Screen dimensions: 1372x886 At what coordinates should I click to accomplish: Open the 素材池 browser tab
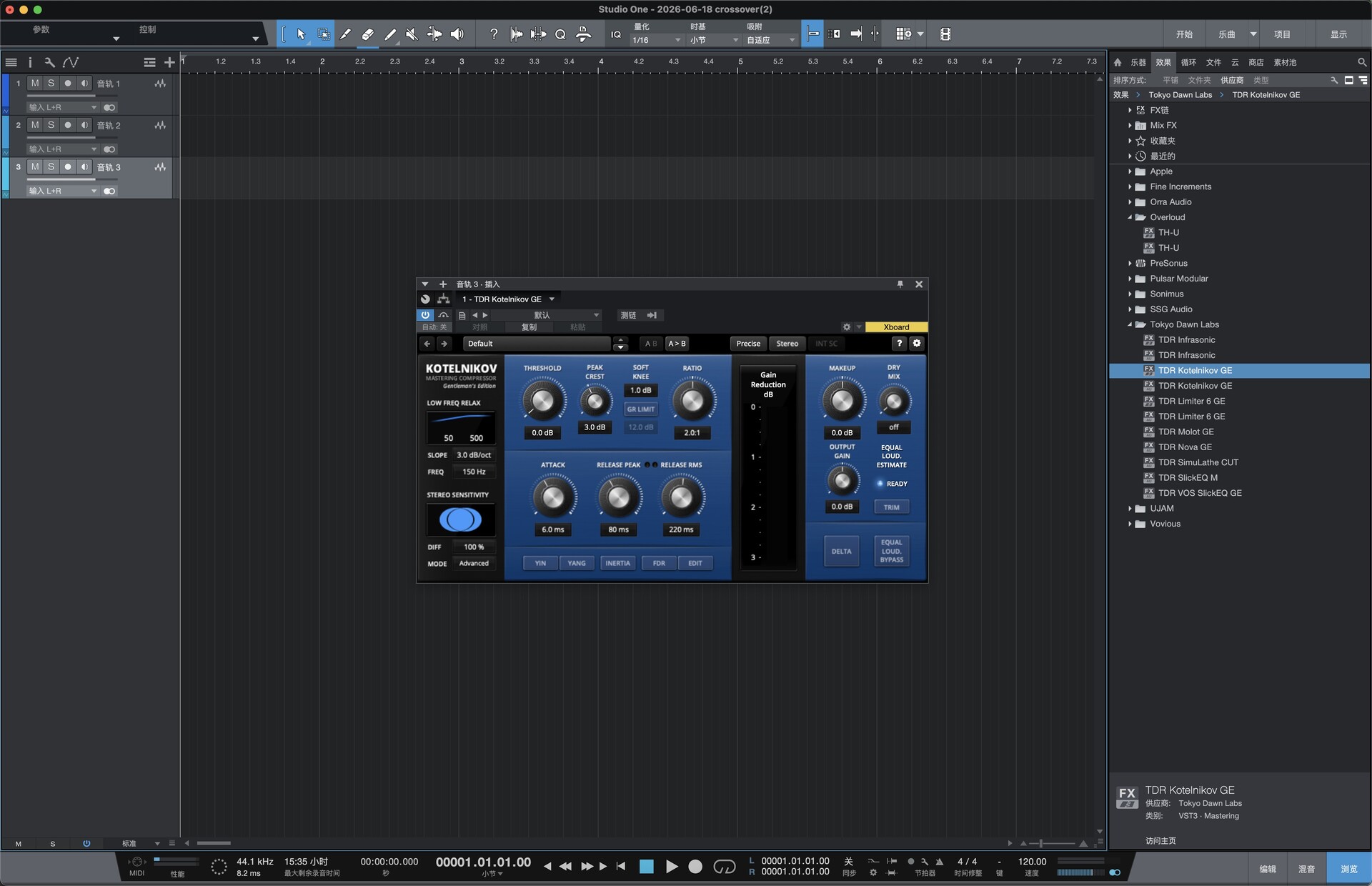point(1285,63)
